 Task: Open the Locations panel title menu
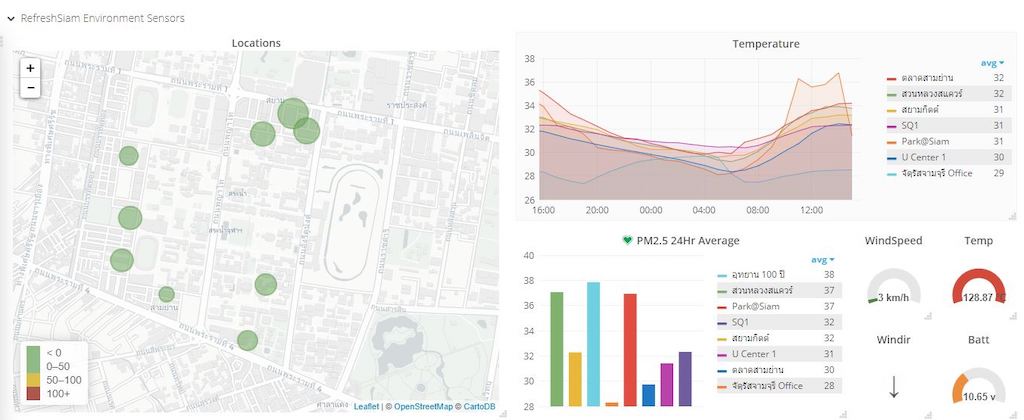click(x=256, y=43)
